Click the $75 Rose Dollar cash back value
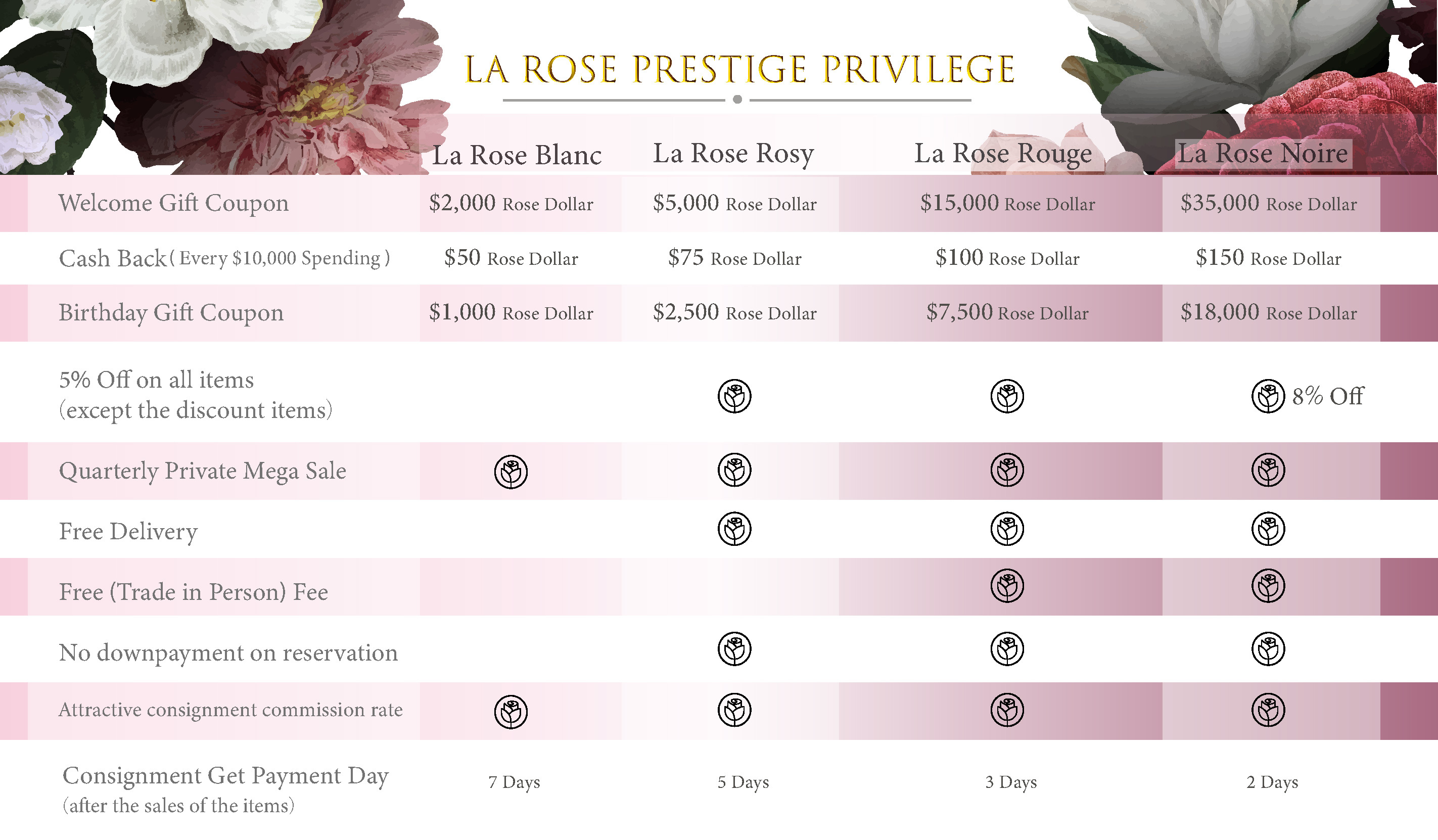Screen dimensions: 1438x840 [x=734, y=258]
